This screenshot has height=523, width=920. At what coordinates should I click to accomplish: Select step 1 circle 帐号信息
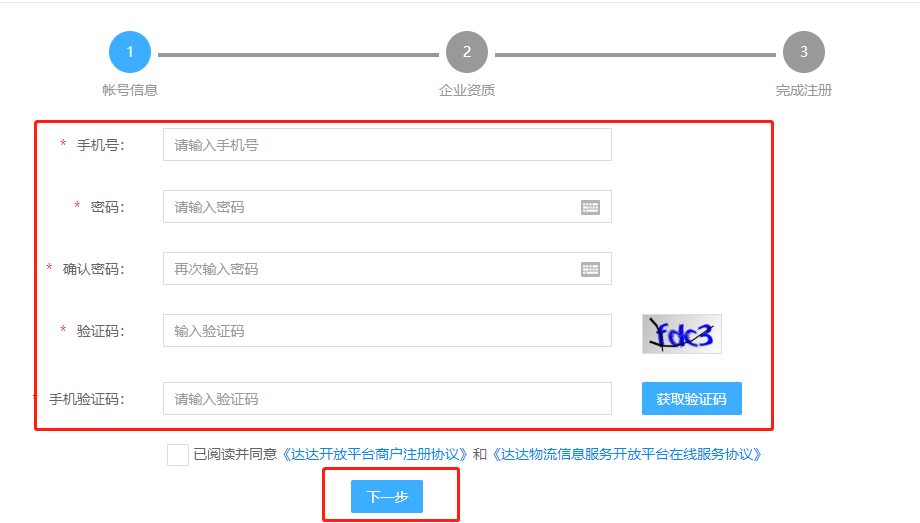tap(130, 52)
